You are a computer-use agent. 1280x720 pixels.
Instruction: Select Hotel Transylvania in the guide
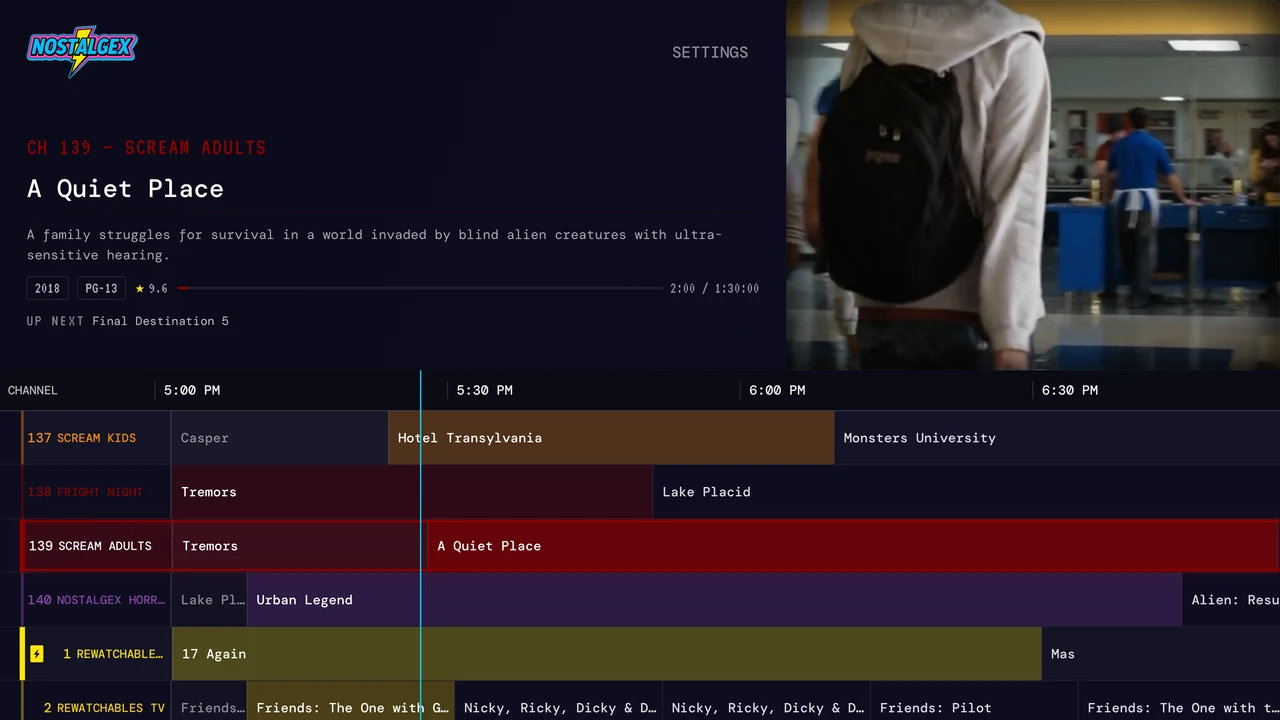tap(611, 438)
